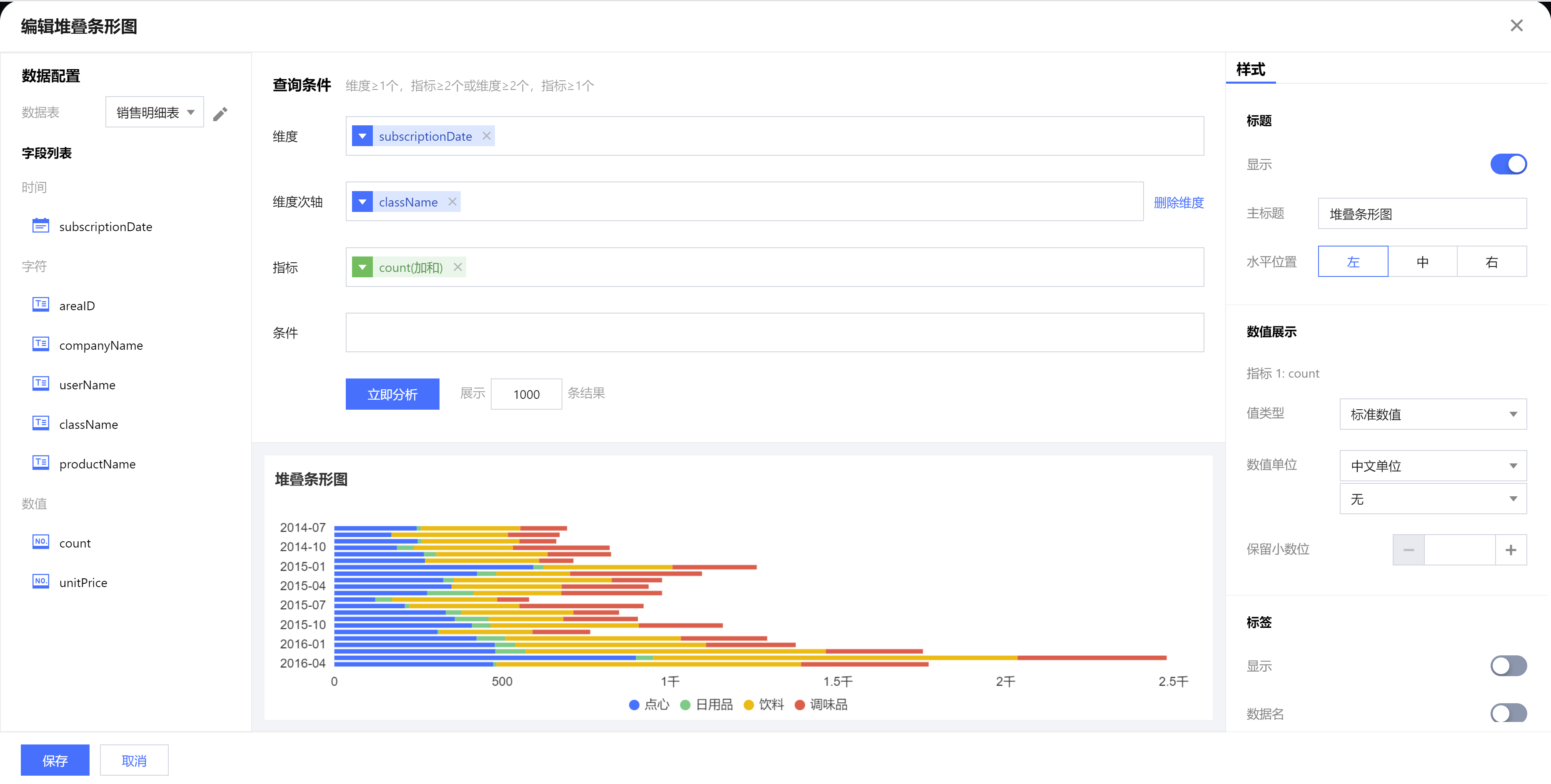
Task: Open the green dropdown arrow on count metric
Action: (x=362, y=267)
